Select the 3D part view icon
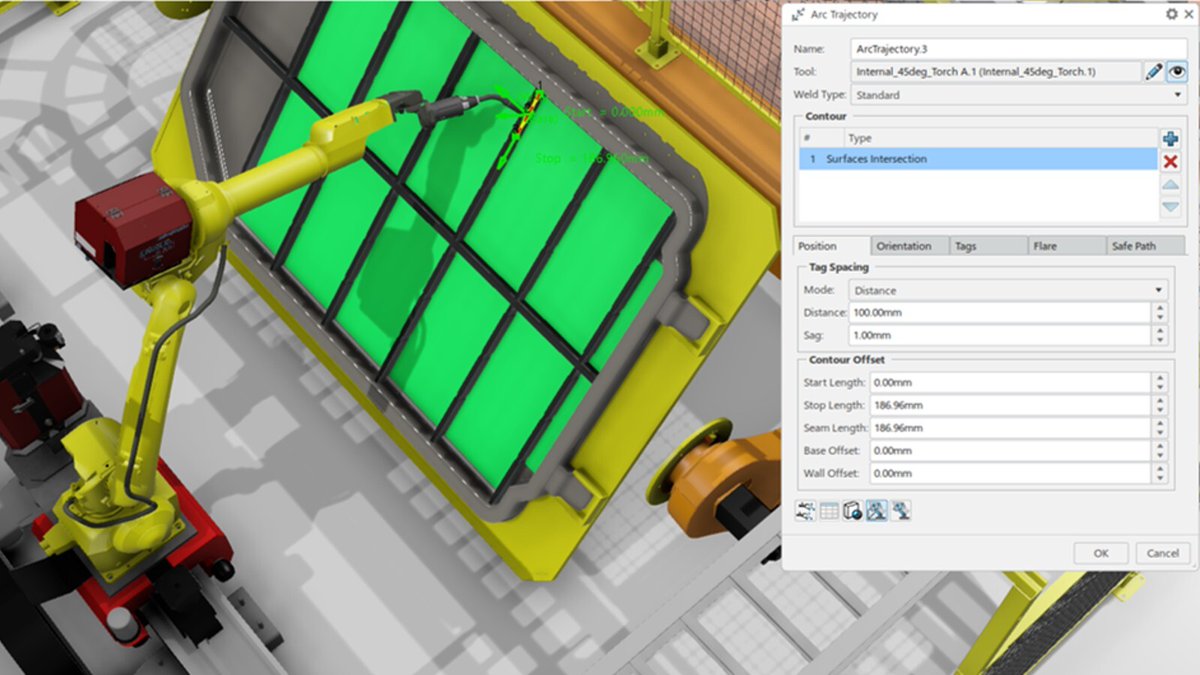 [852, 510]
